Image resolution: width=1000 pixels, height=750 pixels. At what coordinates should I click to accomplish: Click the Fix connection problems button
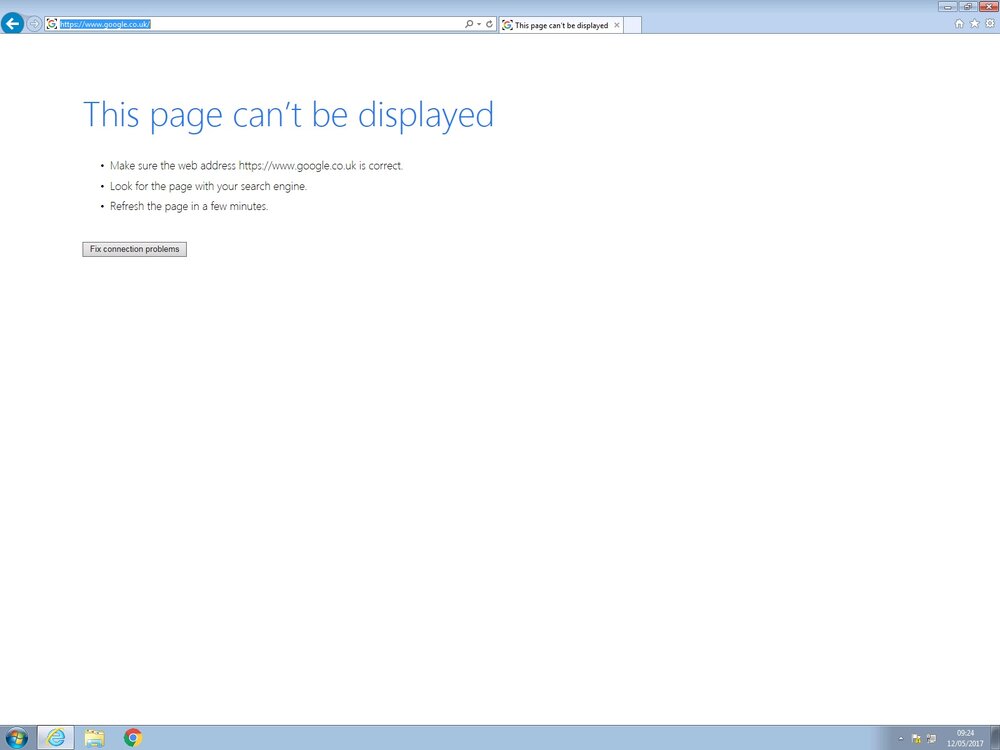tap(135, 249)
